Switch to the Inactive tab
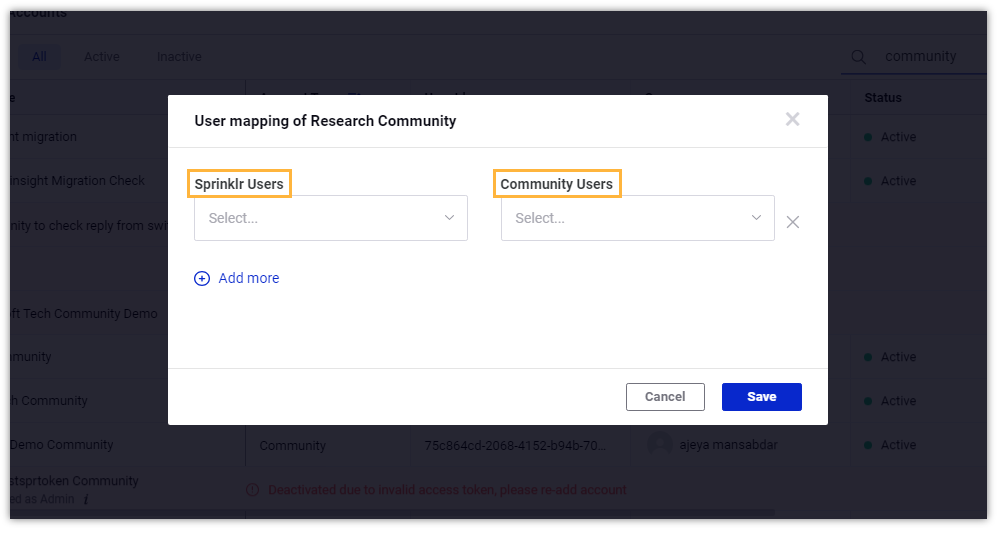This screenshot has width=999, height=533. 179,57
